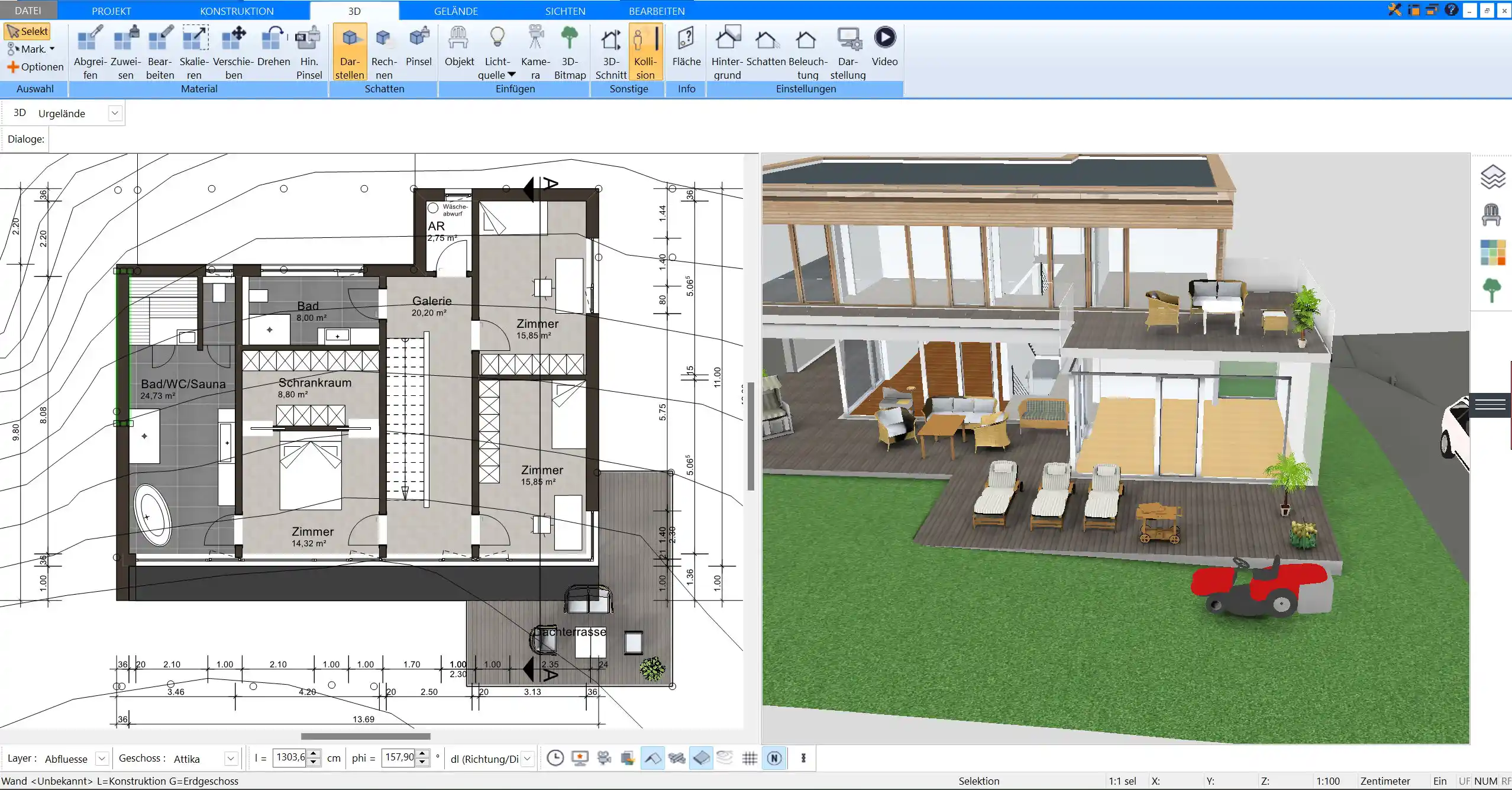Add a 3D-Bitmap tree
Viewport: 1512px width, 790px height.
pos(570,52)
